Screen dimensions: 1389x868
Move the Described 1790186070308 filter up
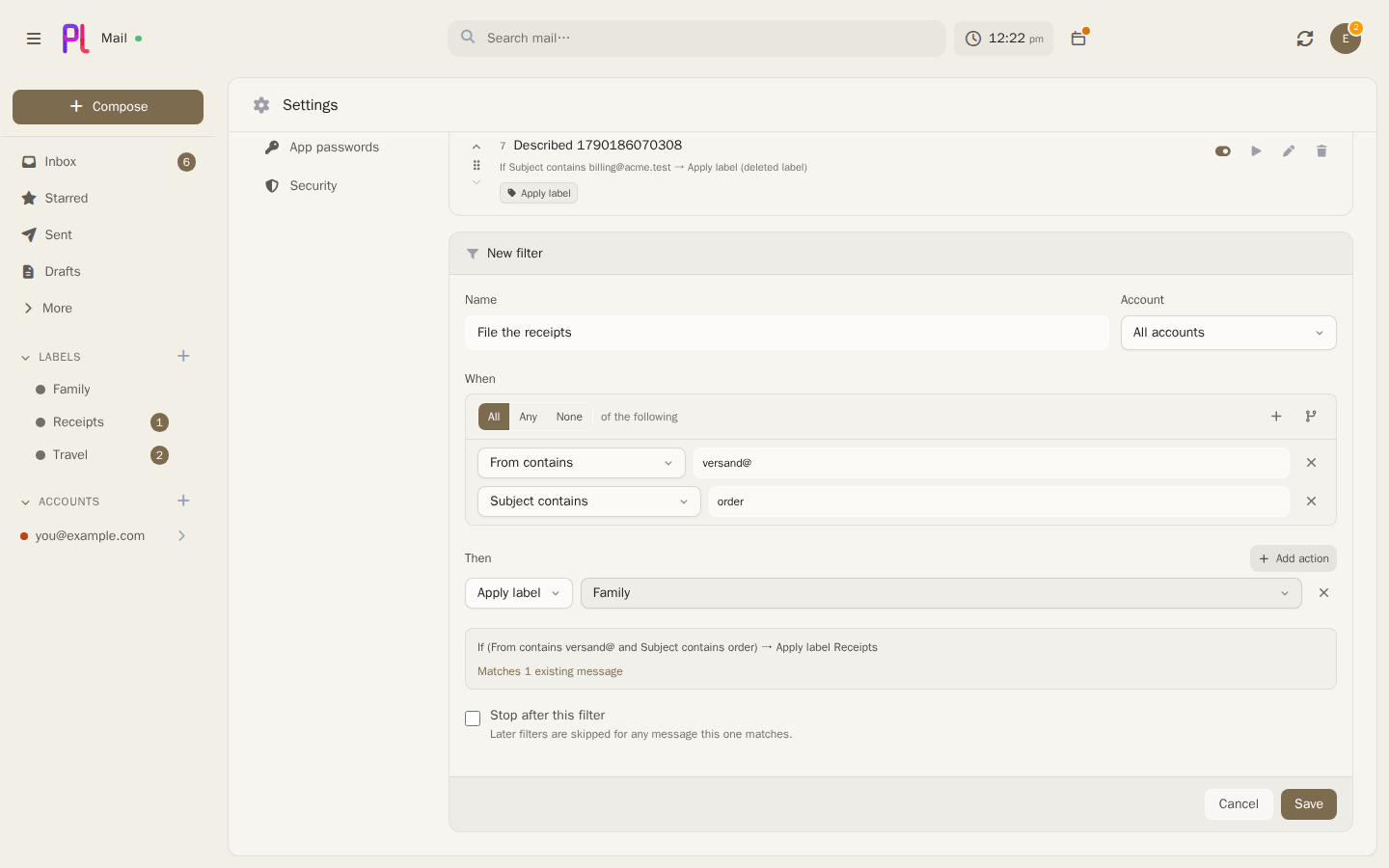coord(477,147)
